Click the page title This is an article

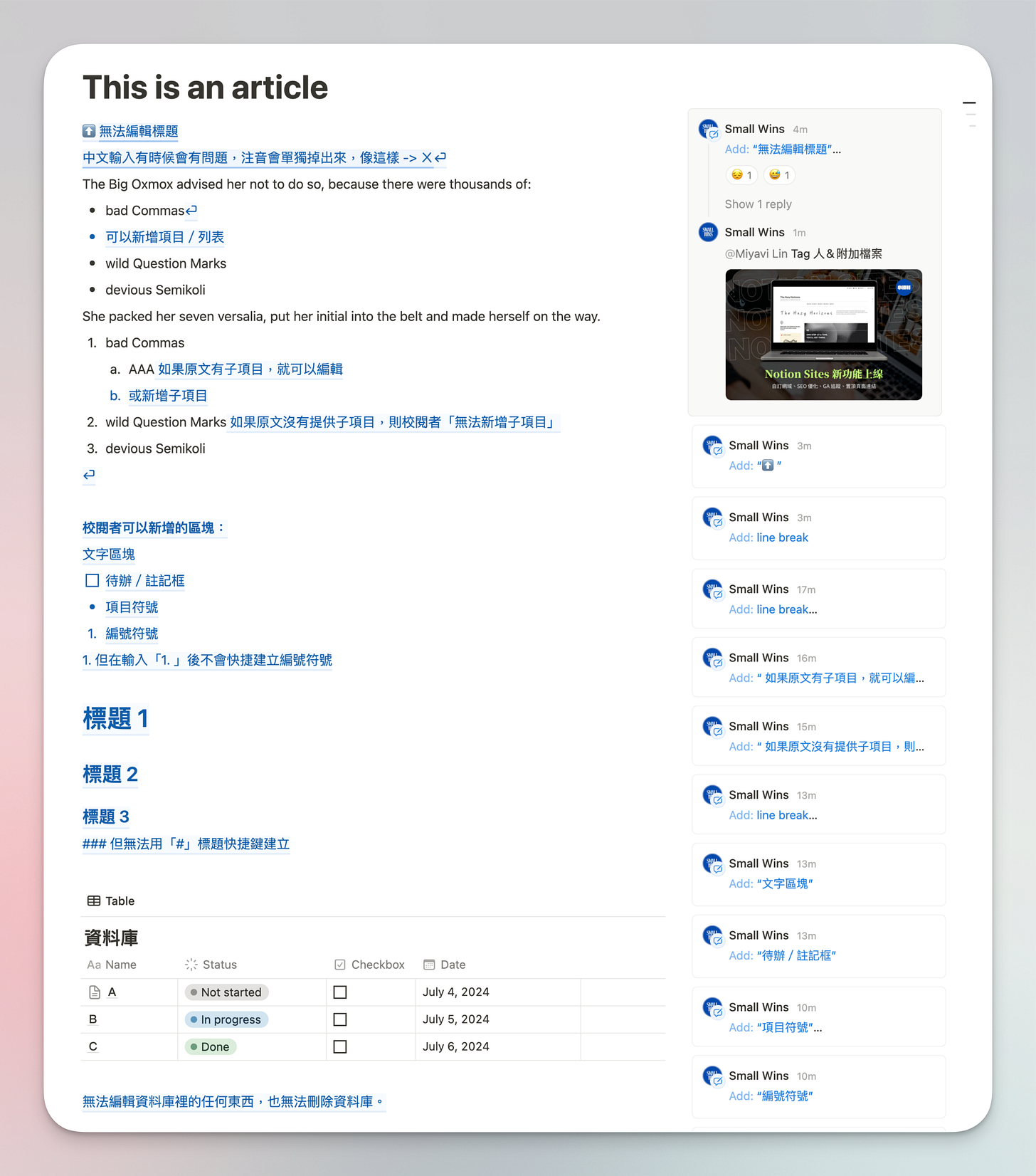pos(205,88)
